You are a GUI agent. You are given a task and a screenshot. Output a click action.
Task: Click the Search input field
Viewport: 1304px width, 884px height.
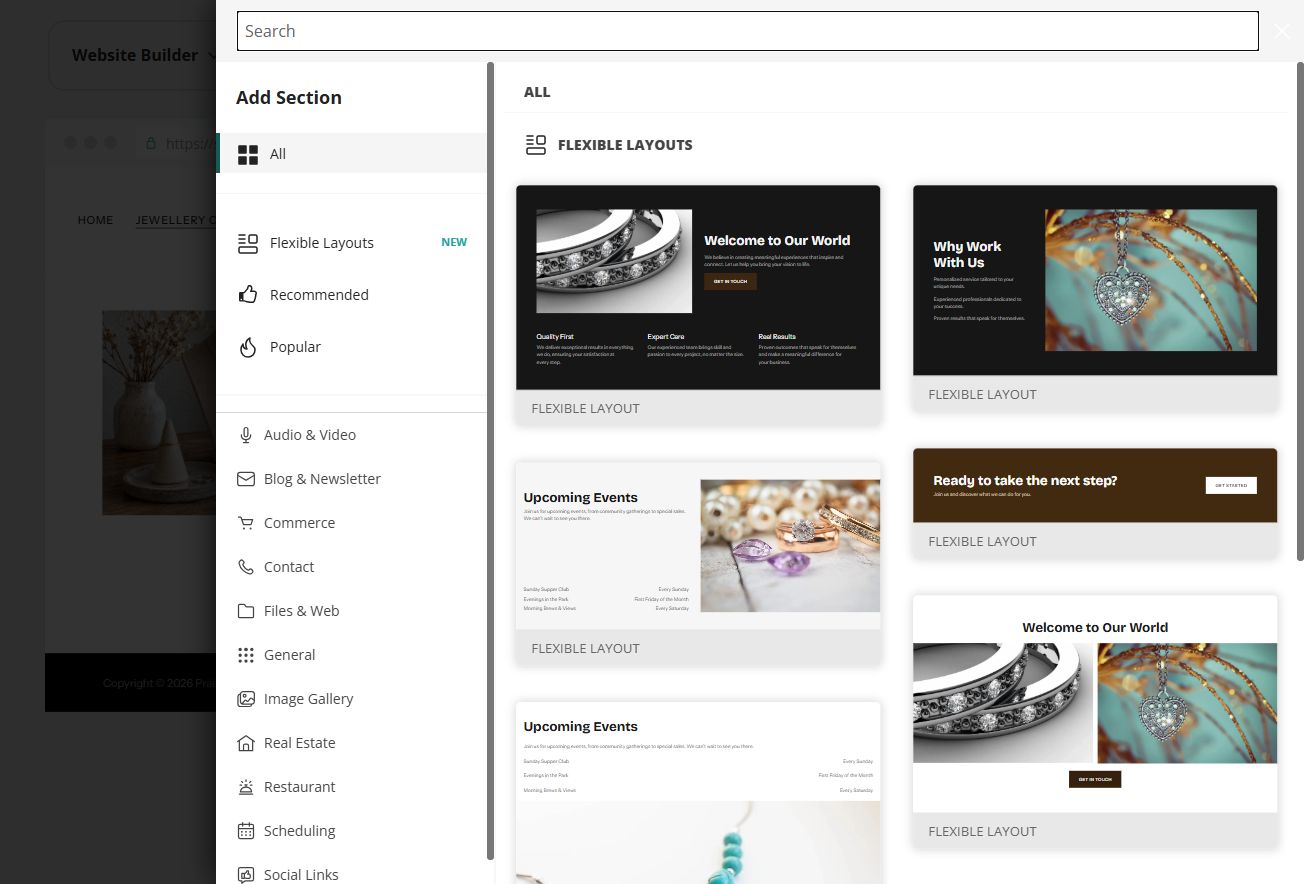747,31
